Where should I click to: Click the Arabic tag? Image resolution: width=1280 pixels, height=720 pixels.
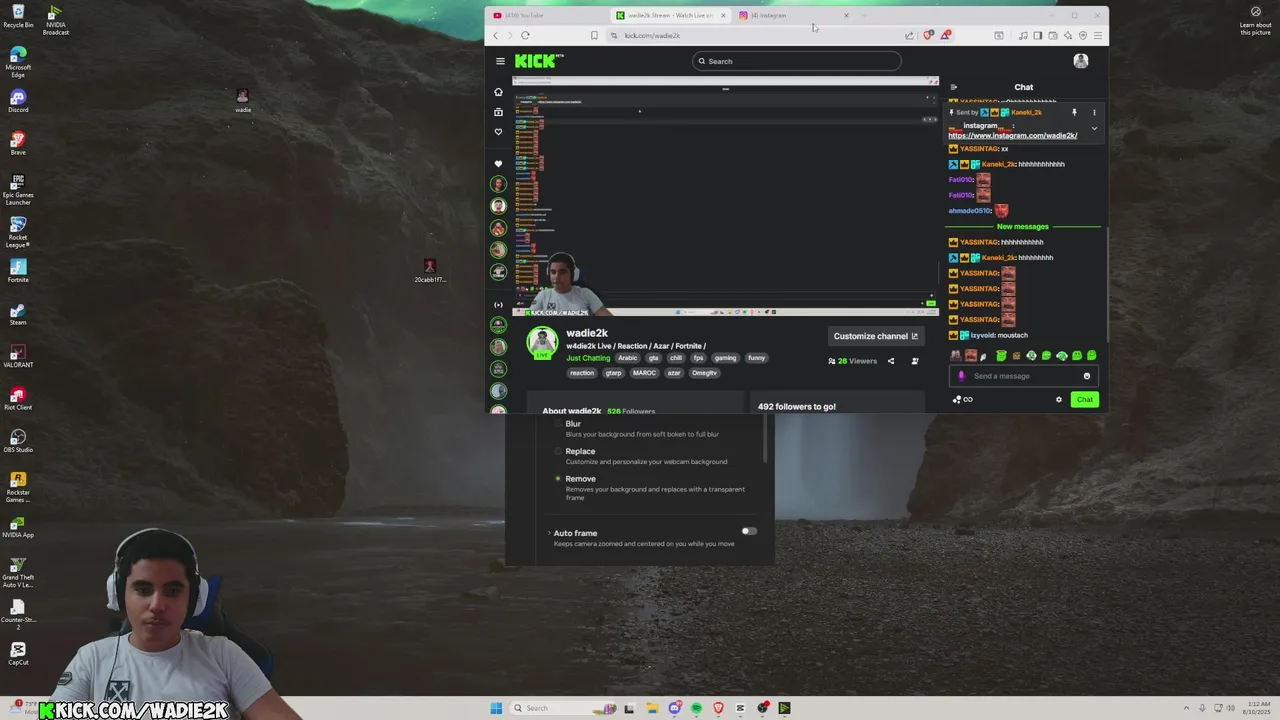(x=627, y=358)
